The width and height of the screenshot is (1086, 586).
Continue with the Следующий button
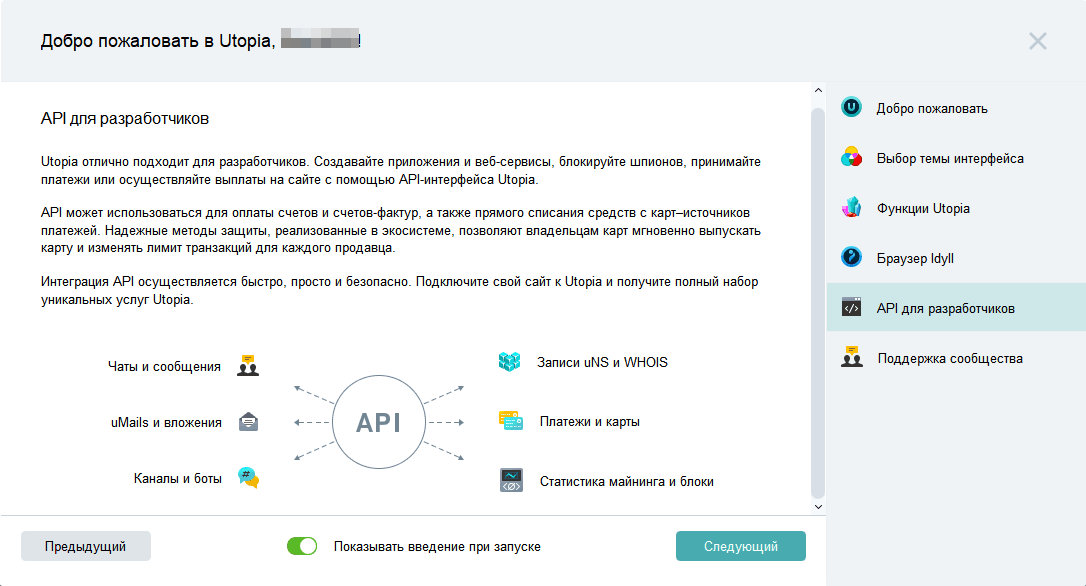(740, 546)
